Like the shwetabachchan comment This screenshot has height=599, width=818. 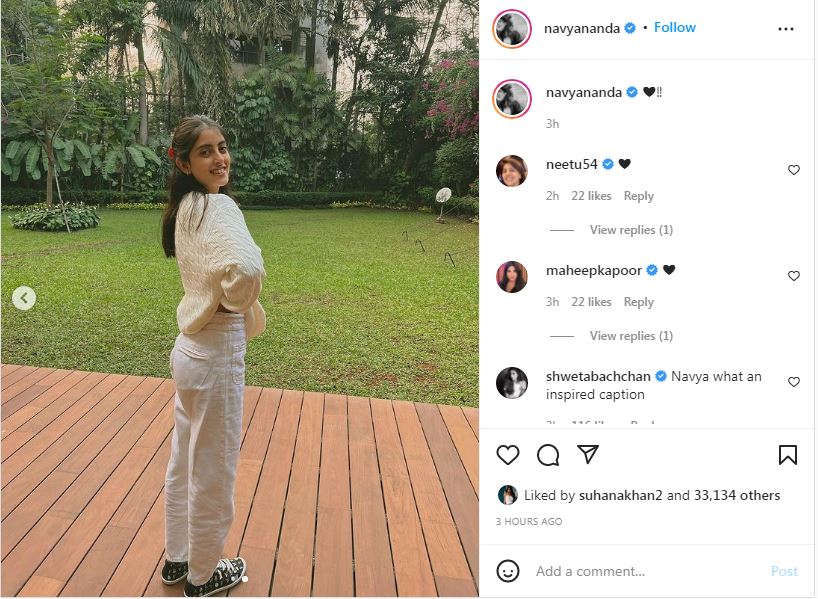point(793,381)
